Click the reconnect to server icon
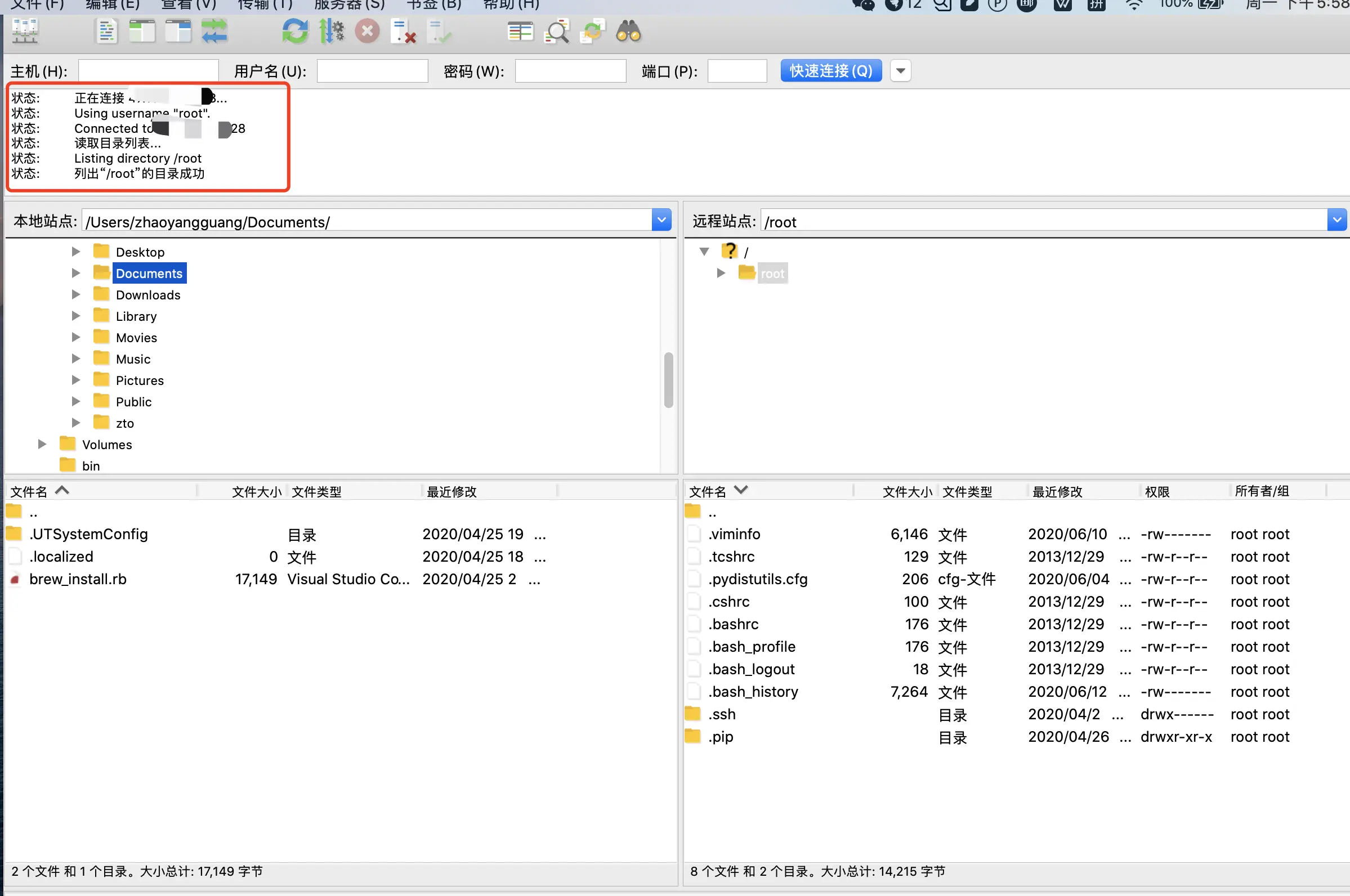Screen dimensions: 1350x896 (440, 32)
